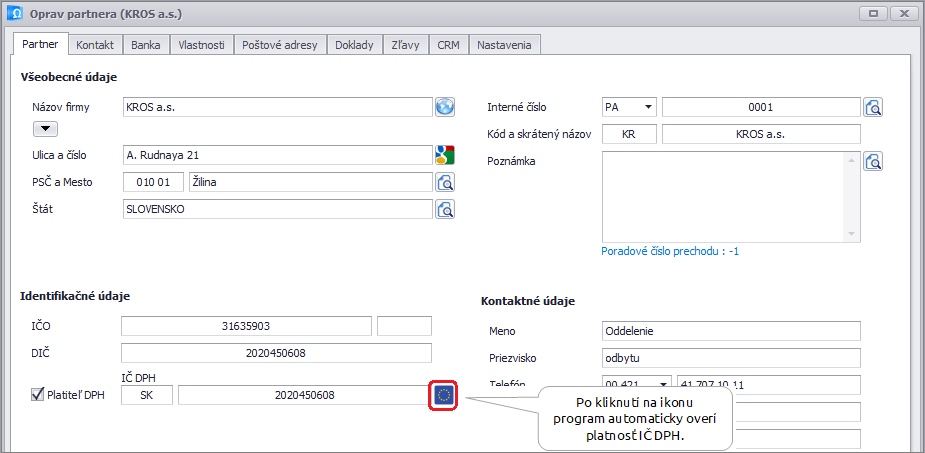Click the lookup icon beside Poznámka box
This screenshot has width=925, height=453.
(x=874, y=161)
